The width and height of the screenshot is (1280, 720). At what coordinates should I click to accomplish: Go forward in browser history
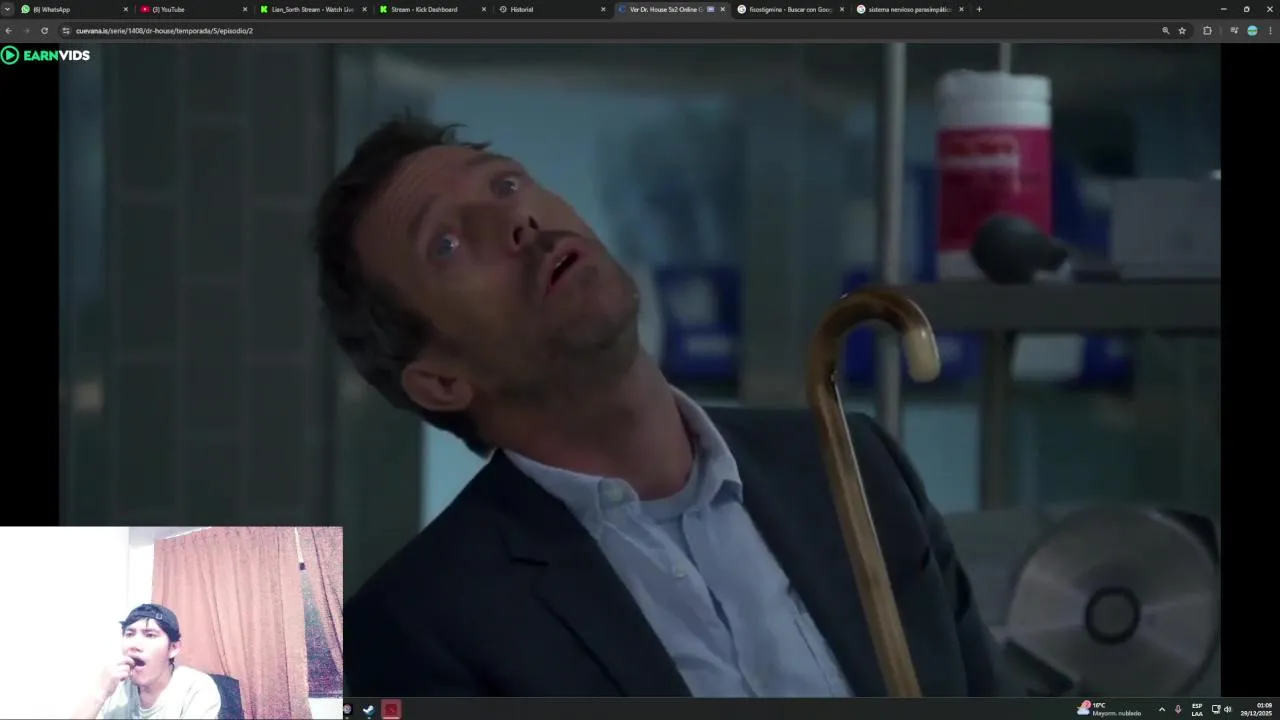[26, 31]
